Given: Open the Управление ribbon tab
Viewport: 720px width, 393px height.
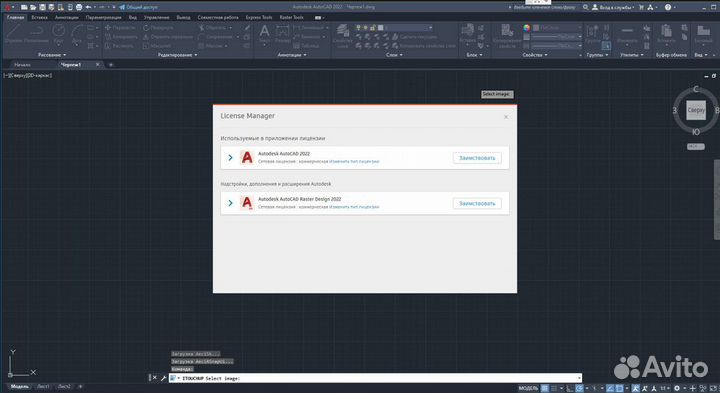Looking at the screenshot, I should [x=157, y=17].
